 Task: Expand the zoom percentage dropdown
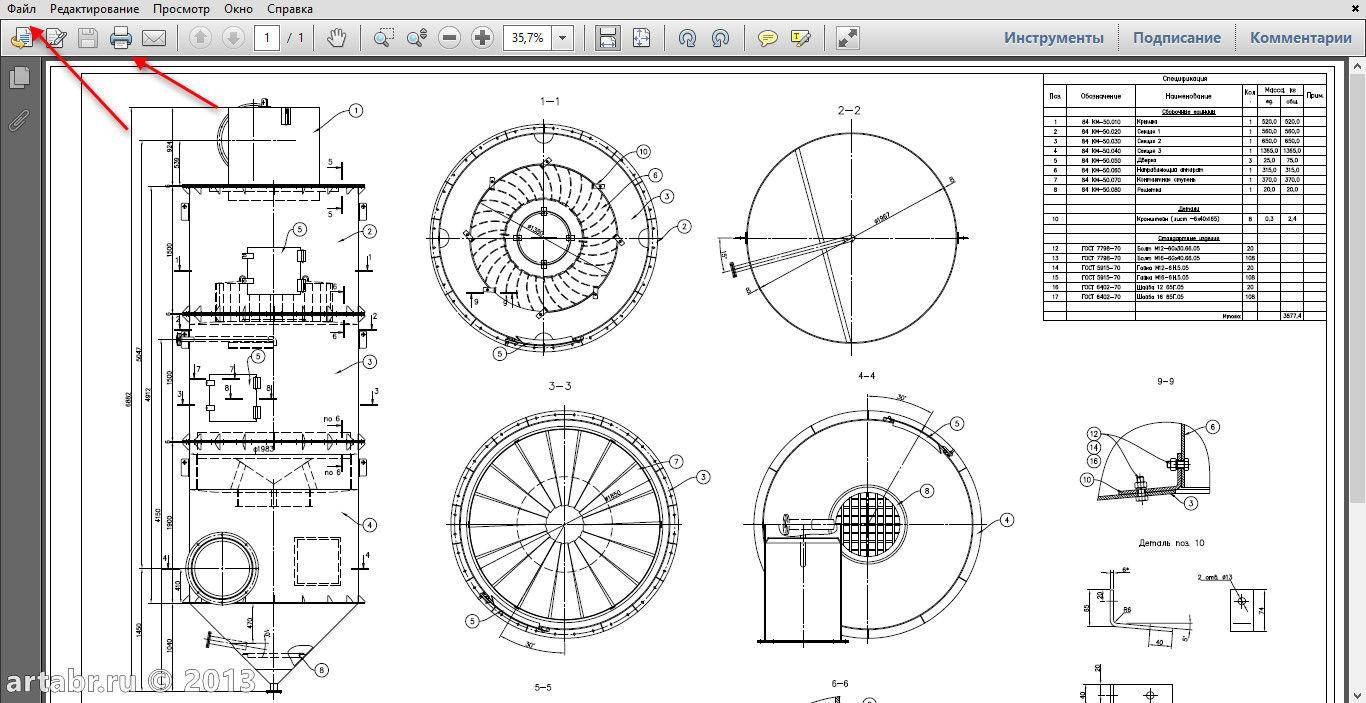[x=563, y=38]
